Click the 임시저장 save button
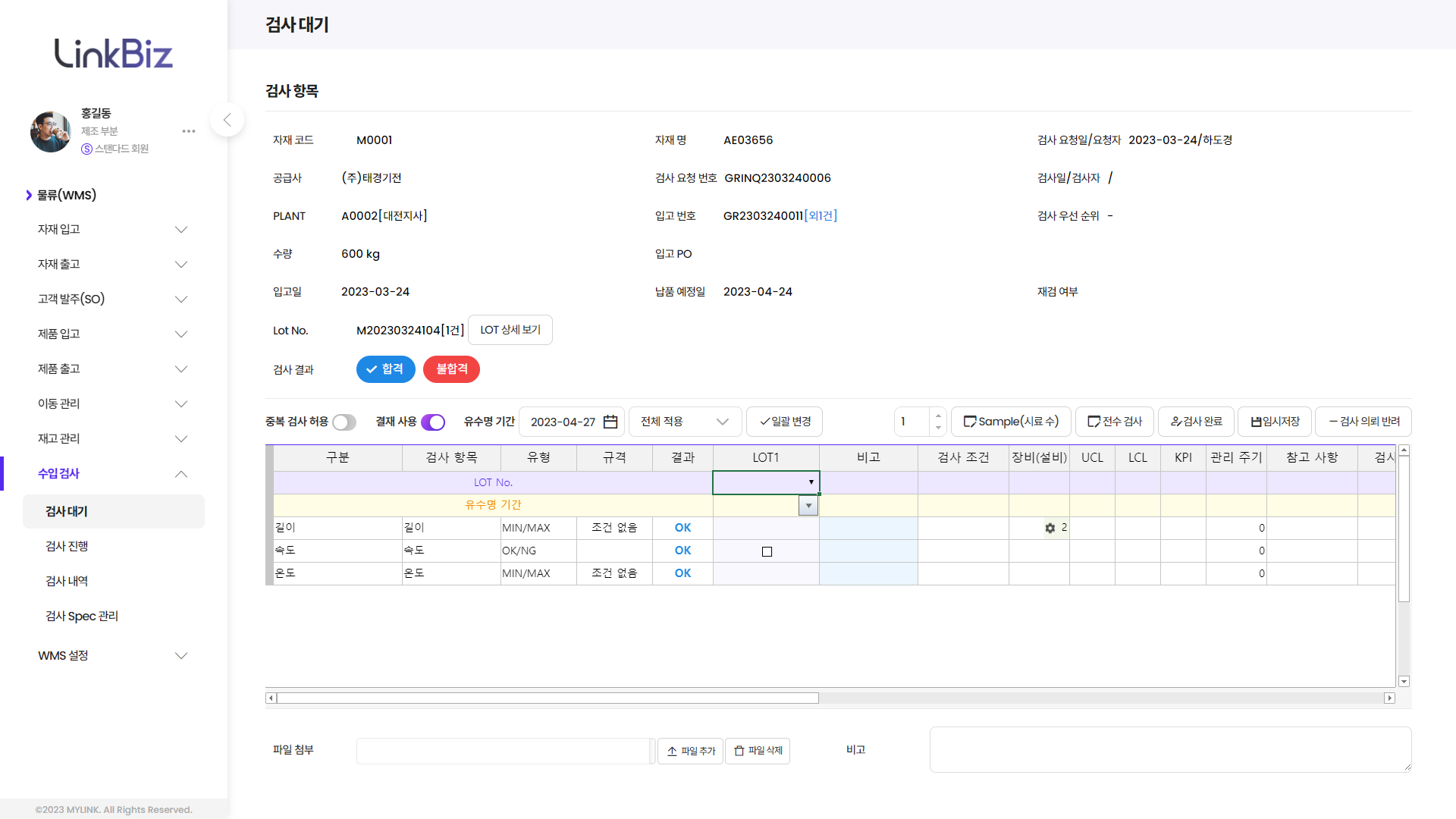This screenshot has height=819, width=1456. pos(1275,422)
